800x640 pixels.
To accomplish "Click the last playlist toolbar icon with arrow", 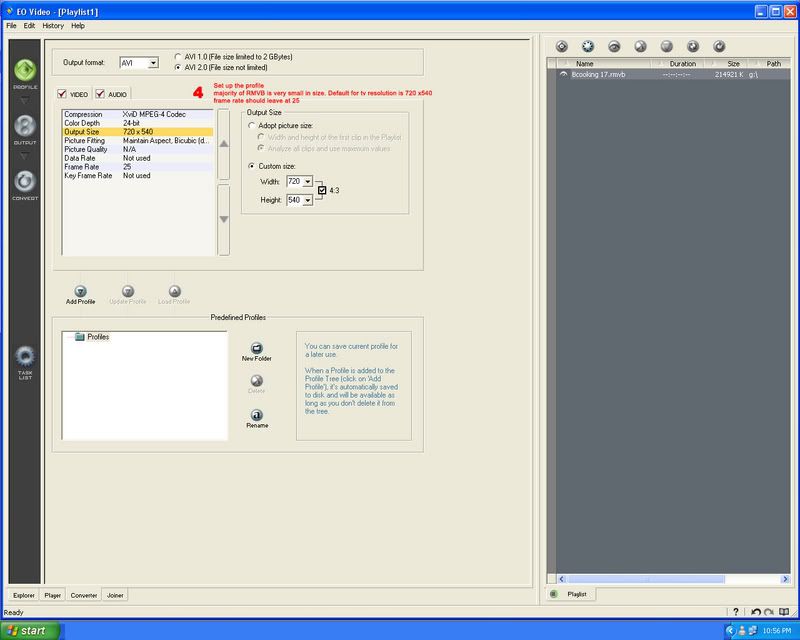I will pos(719,46).
